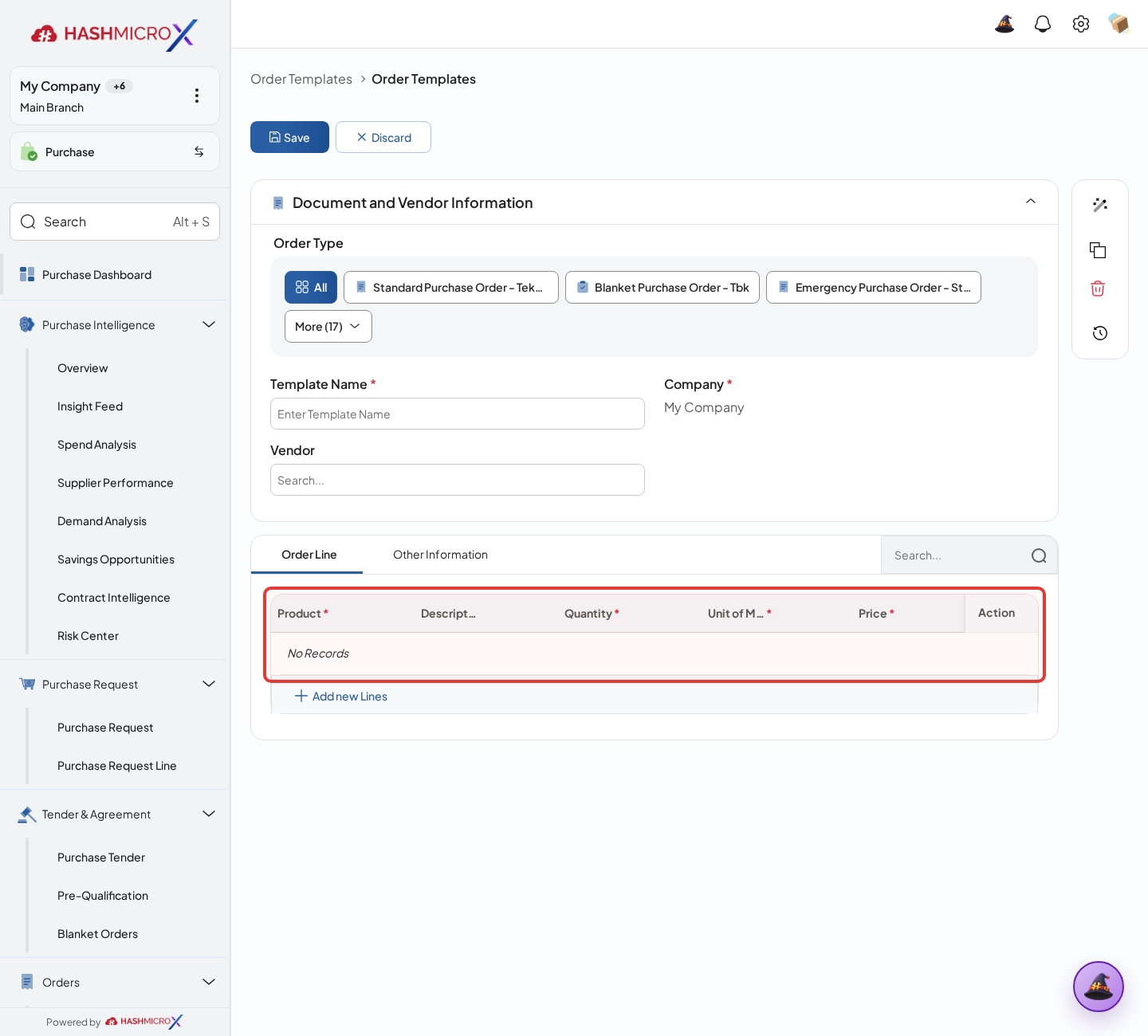Click the Save button
Screen dimensions: 1148x1036
tap(289, 137)
